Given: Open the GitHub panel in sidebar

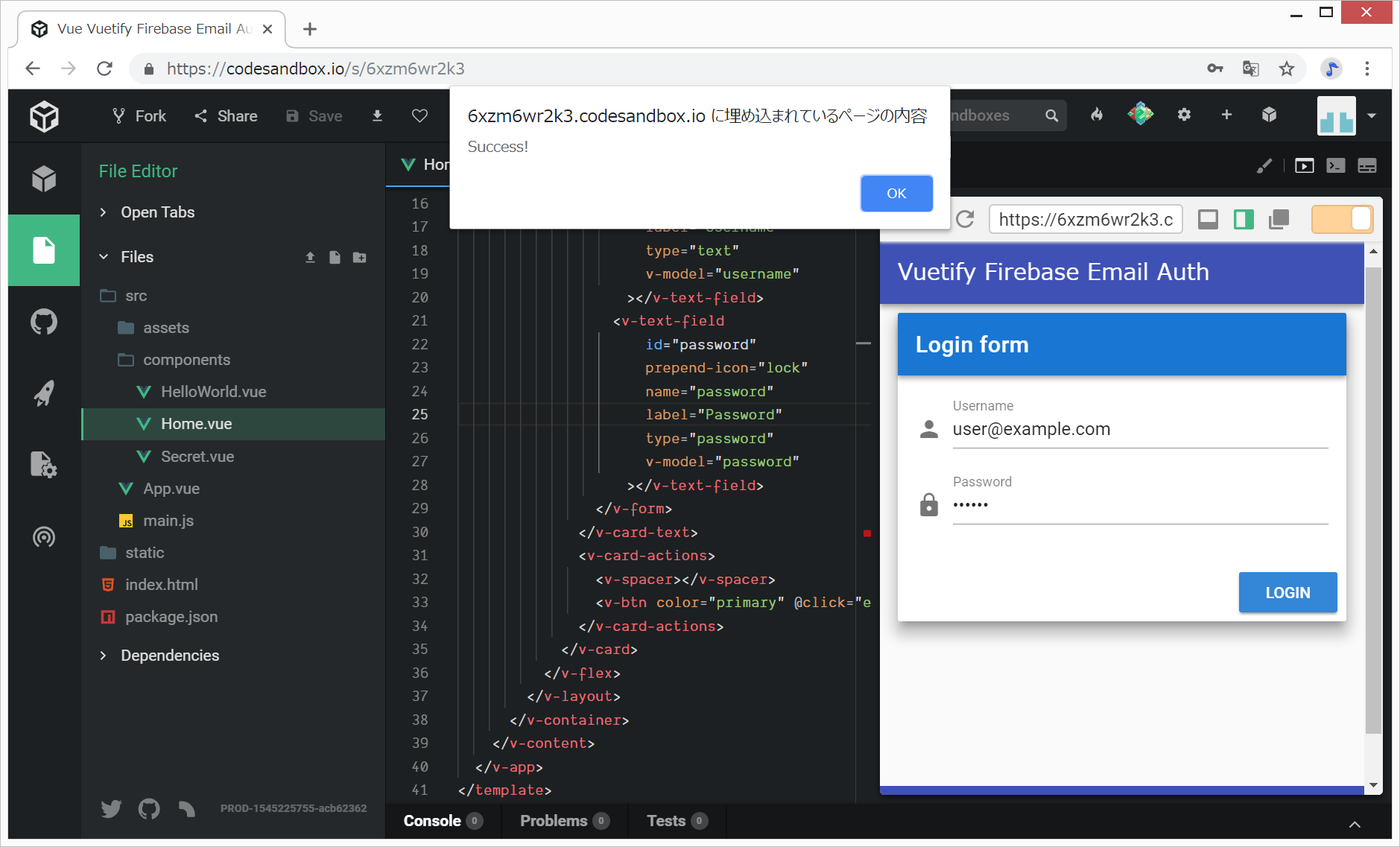Looking at the screenshot, I should (44, 322).
